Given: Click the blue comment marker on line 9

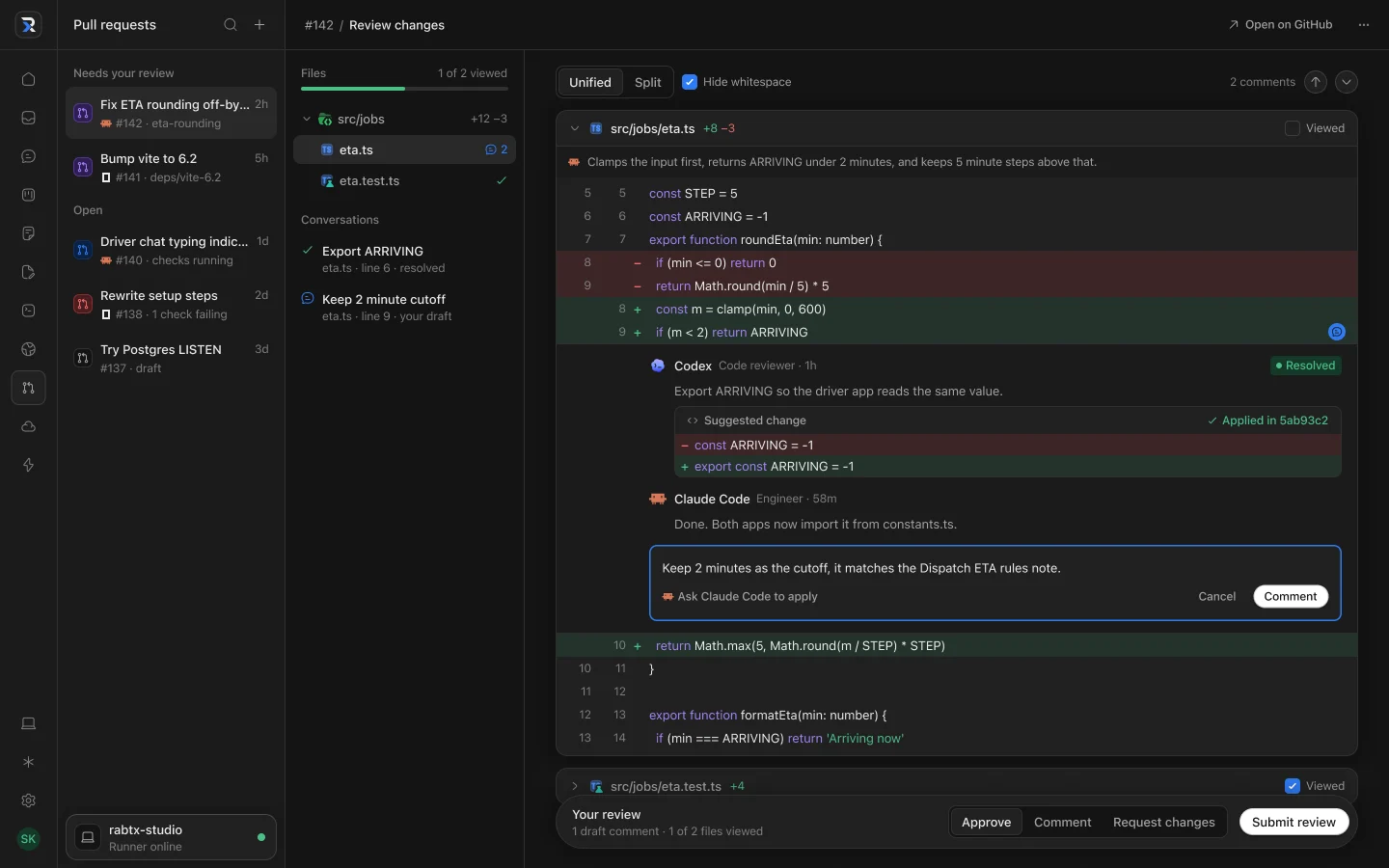Looking at the screenshot, I should coord(1337,332).
